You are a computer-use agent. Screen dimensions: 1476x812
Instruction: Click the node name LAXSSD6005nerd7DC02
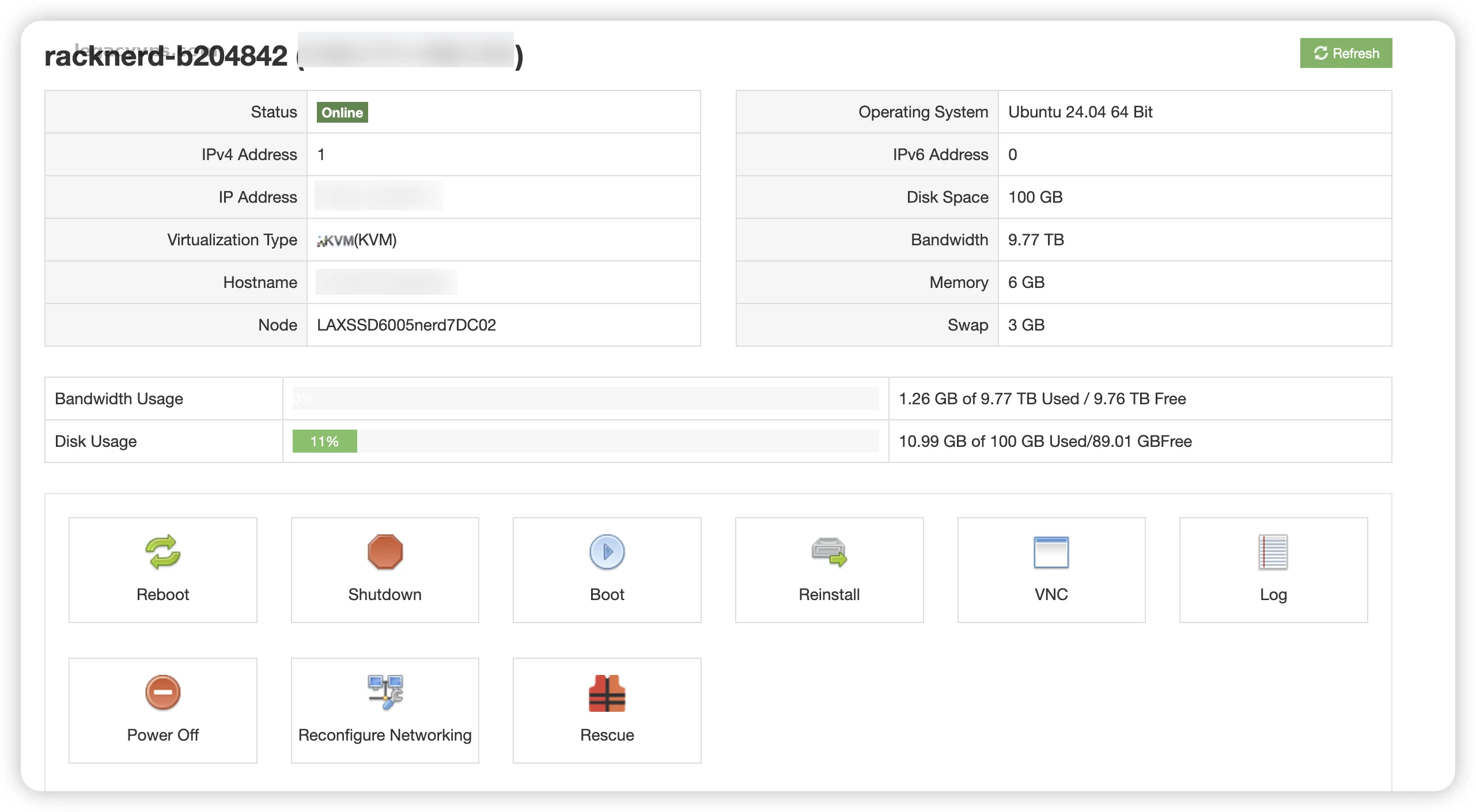coord(406,325)
